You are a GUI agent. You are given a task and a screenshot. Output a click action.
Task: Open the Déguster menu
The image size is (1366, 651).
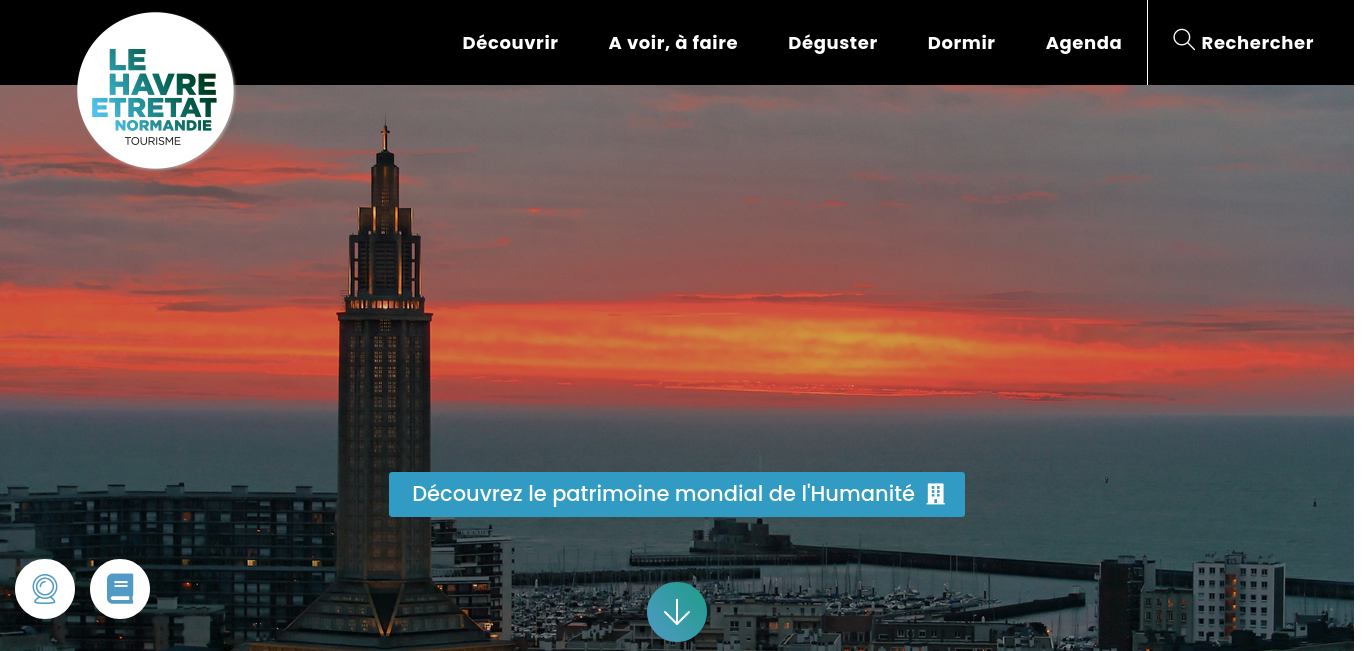click(832, 43)
